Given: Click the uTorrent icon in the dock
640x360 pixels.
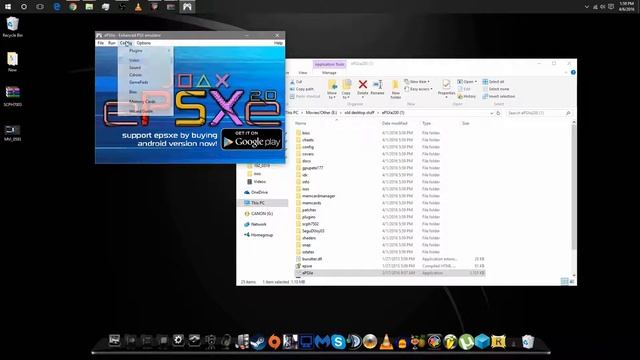Looking at the screenshot, I should [x=466, y=342].
